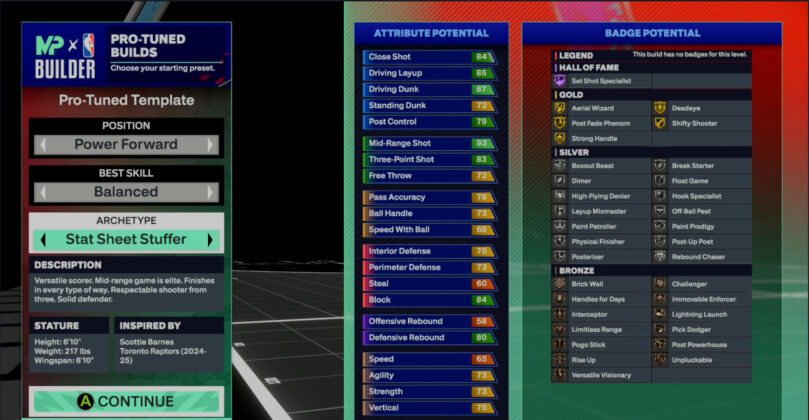Image resolution: width=809 pixels, height=420 pixels.
Task: Click the Gold tier heading
Action: pos(570,95)
